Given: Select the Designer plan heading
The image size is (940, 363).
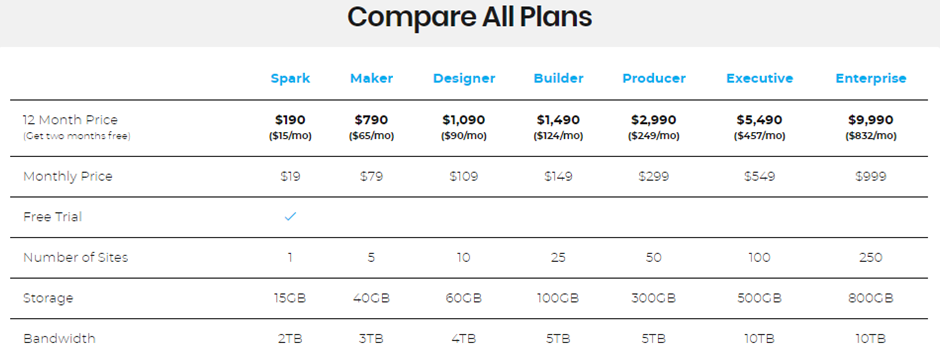Looking at the screenshot, I should 464,78.
